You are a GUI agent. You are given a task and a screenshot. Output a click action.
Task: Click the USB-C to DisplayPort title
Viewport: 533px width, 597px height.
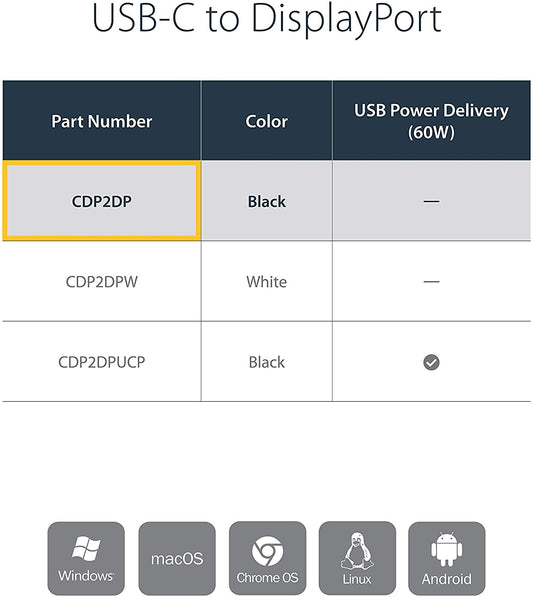click(x=266, y=18)
